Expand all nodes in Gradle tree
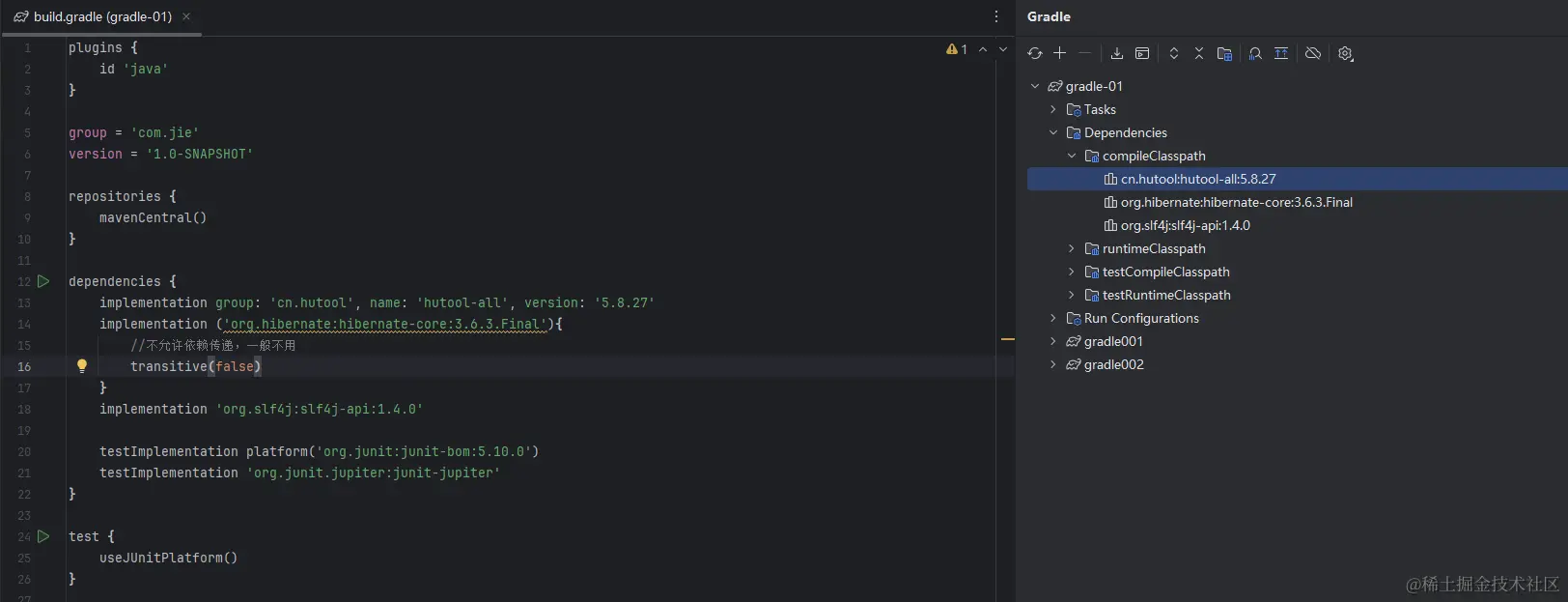1568x602 pixels. tap(1174, 53)
